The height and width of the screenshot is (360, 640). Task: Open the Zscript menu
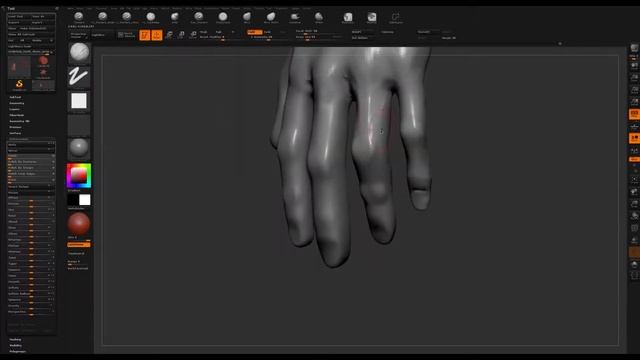(x=307, y=8)
